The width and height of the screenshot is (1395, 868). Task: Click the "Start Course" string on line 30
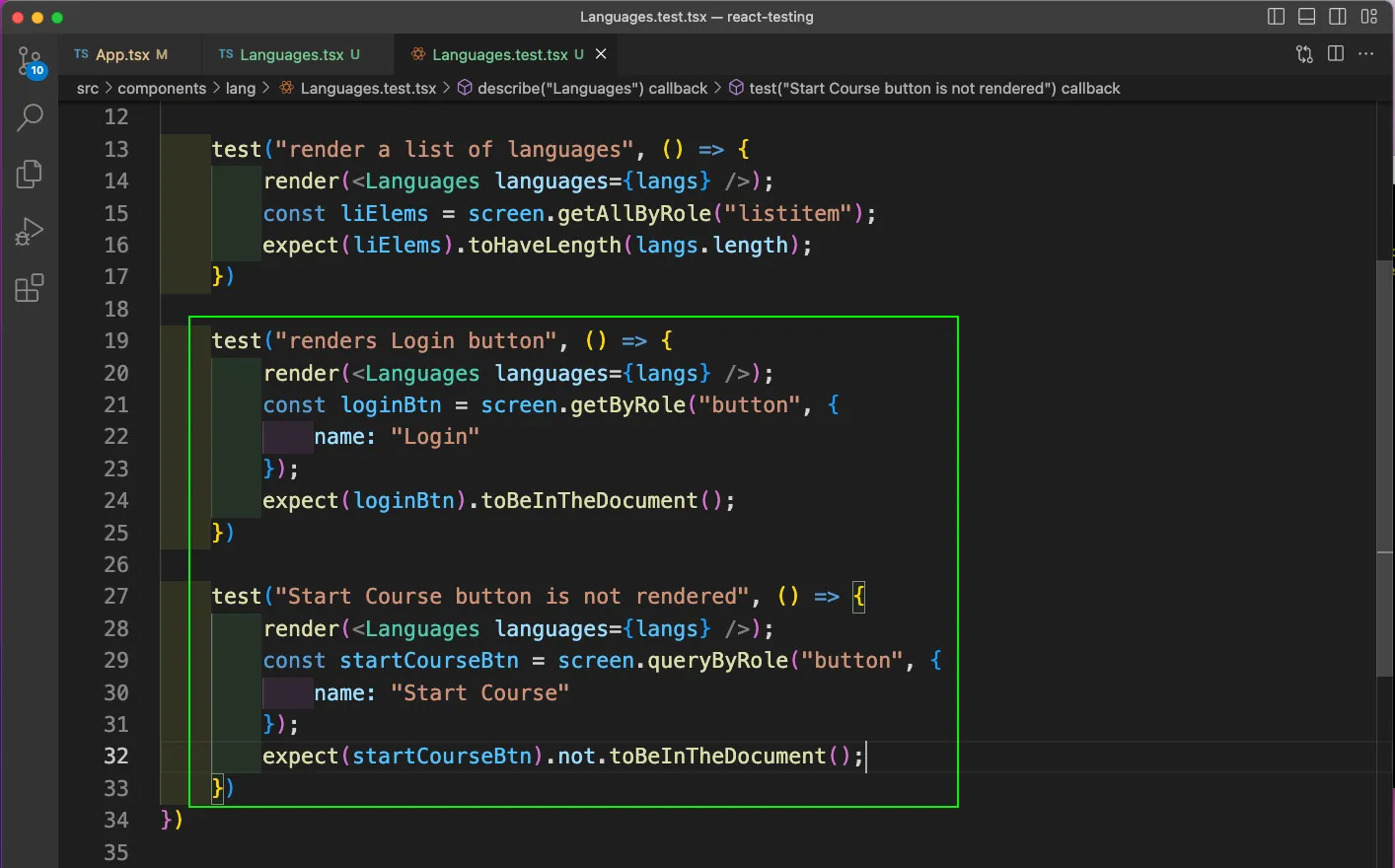click(x=479, y=693)
